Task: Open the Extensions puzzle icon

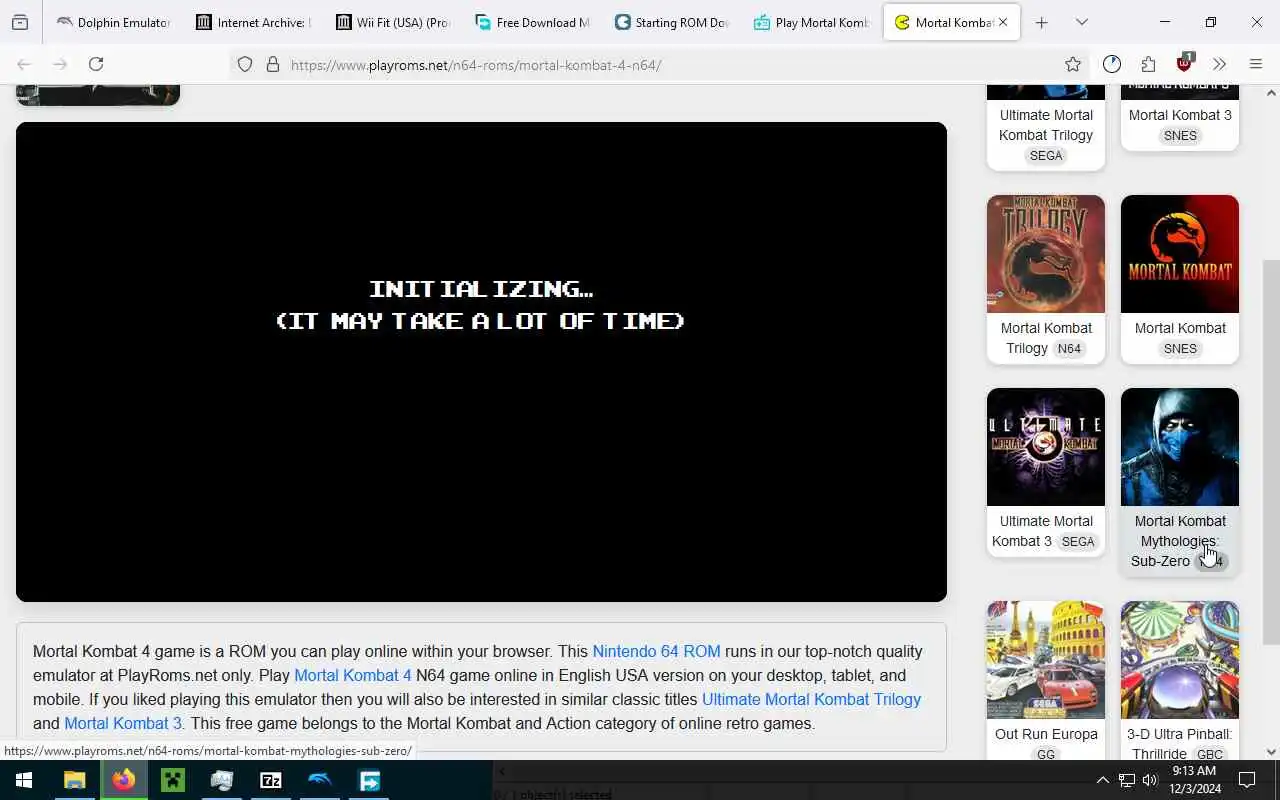Action: click(1148, 64)
